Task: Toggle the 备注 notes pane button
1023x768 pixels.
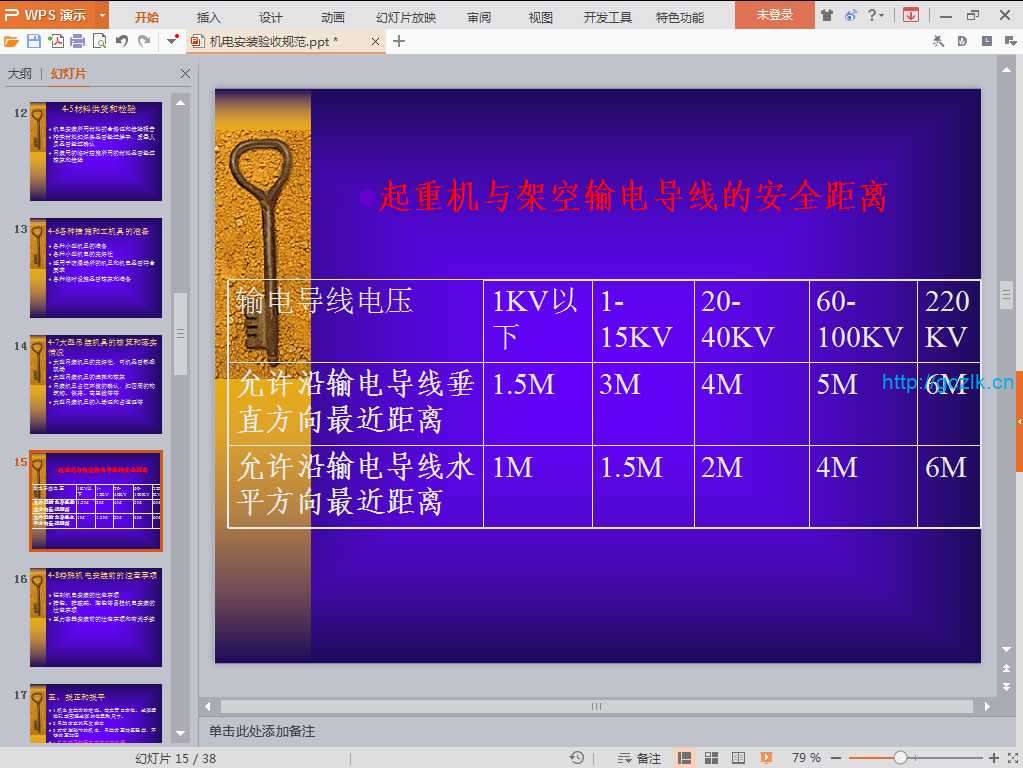Action: tap(640, 758)
